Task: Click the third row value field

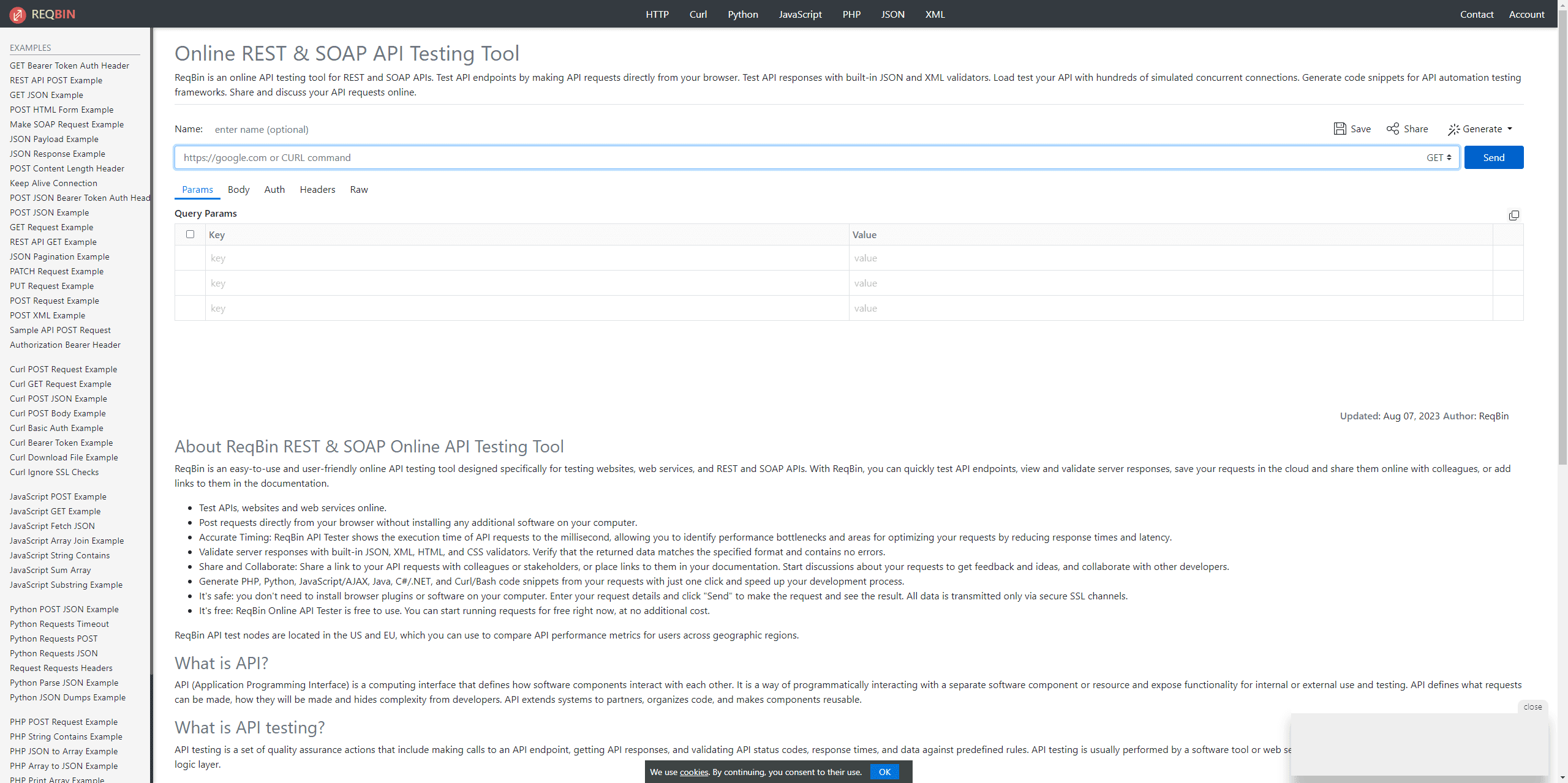Action: pos(1171,309)
